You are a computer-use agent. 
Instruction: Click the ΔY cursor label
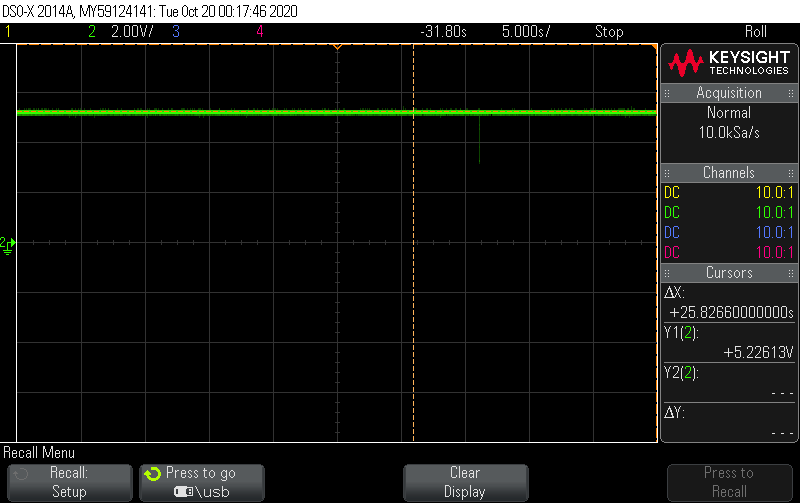[x=673, y=413]
